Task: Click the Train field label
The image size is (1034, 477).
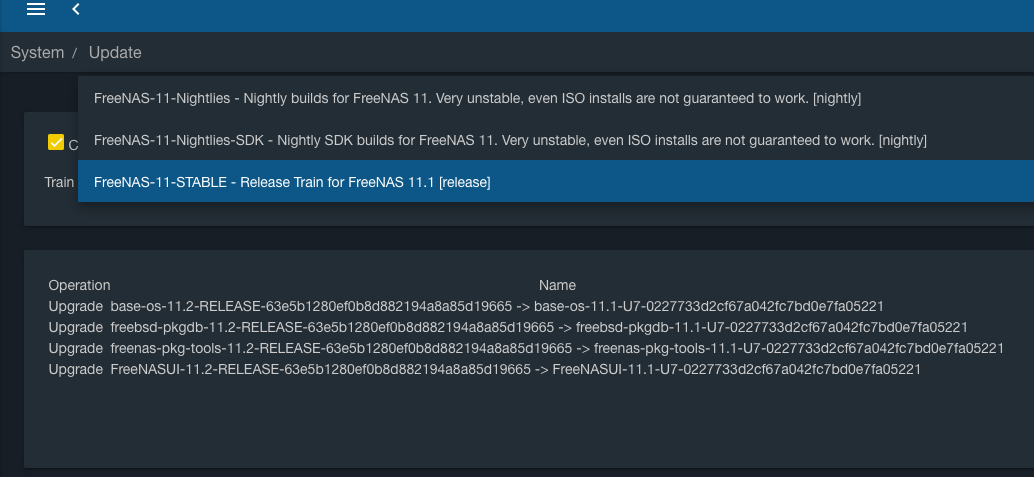Action: 59,182
